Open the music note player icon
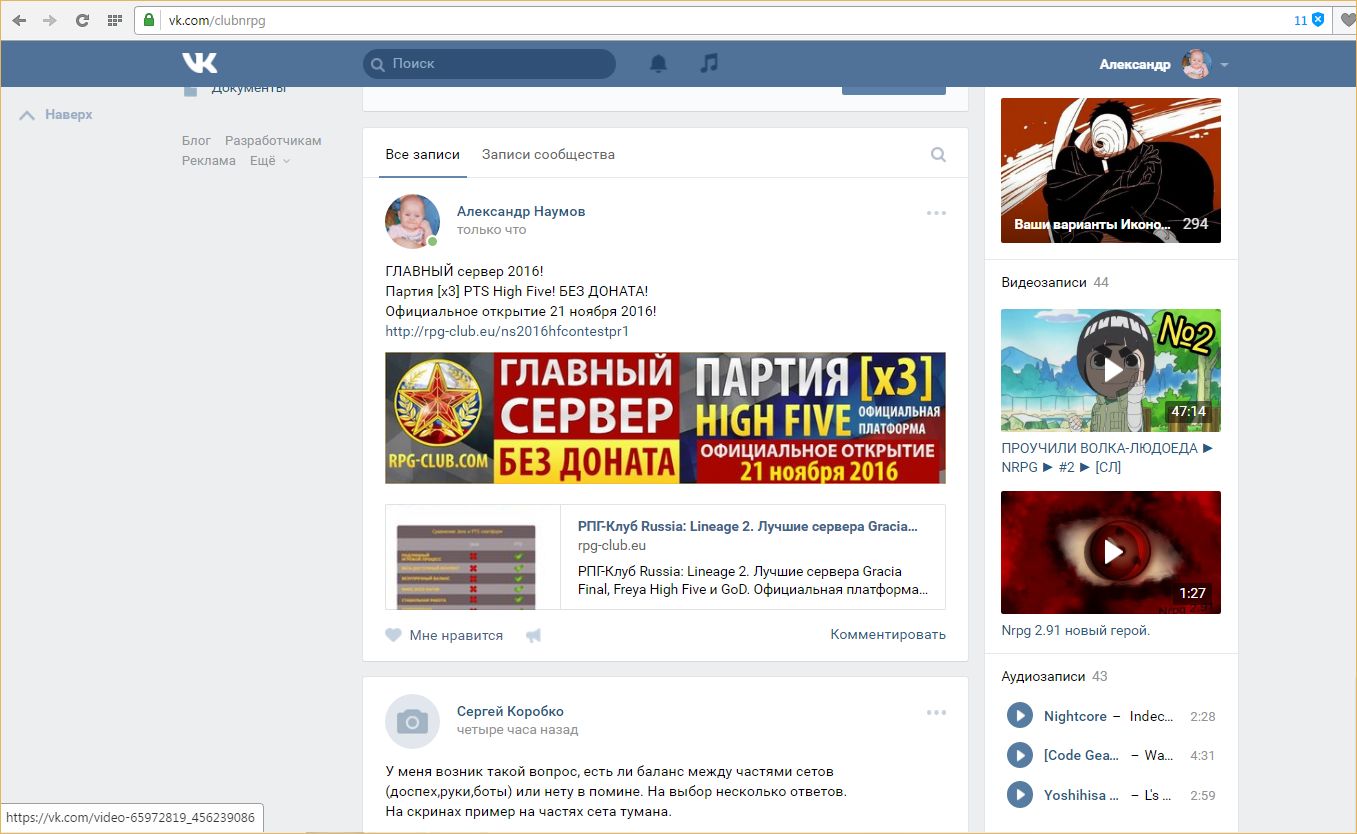The height and width of the screenshot is (834, 1357). pyautogui.click(x=709, y=63)
